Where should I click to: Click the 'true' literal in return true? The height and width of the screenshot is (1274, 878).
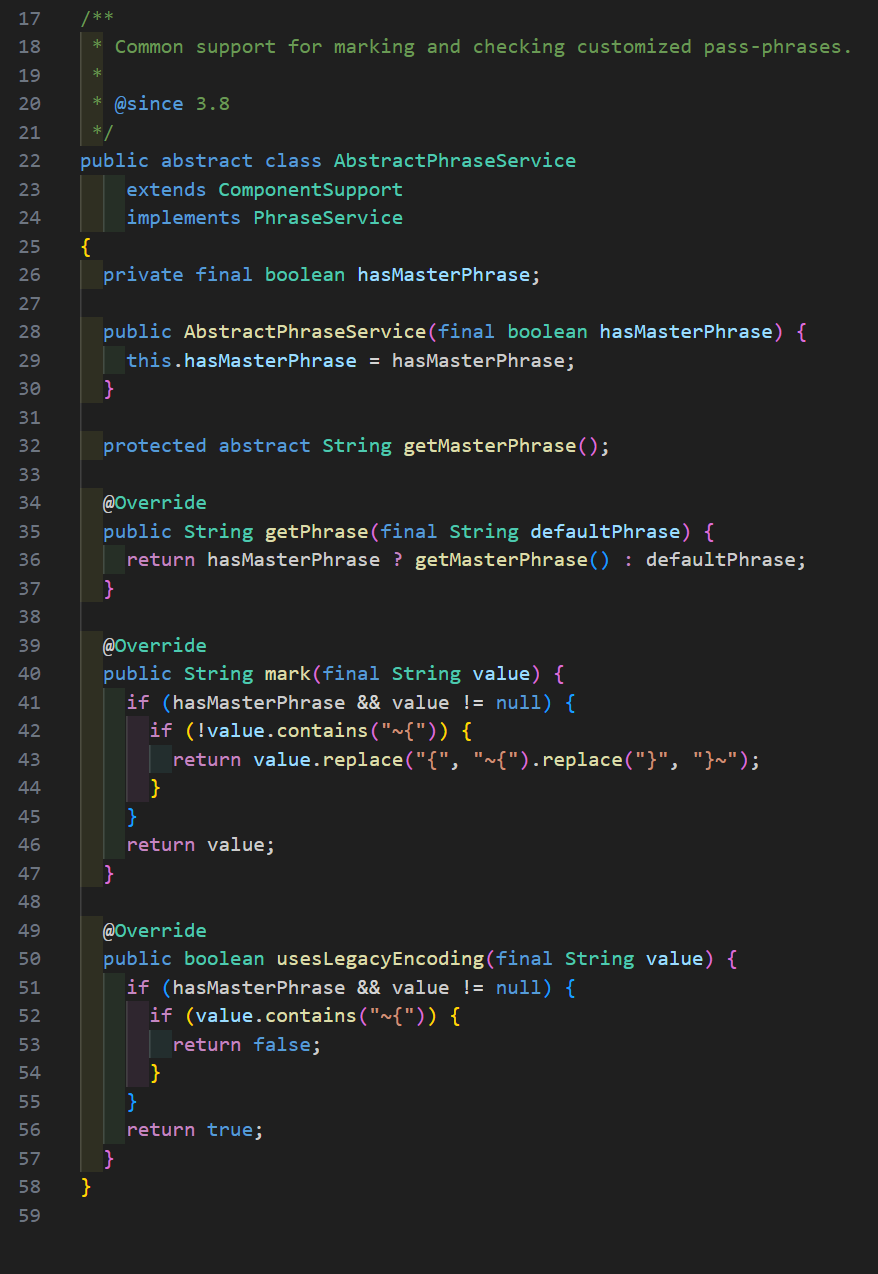tap(230, 1130)
